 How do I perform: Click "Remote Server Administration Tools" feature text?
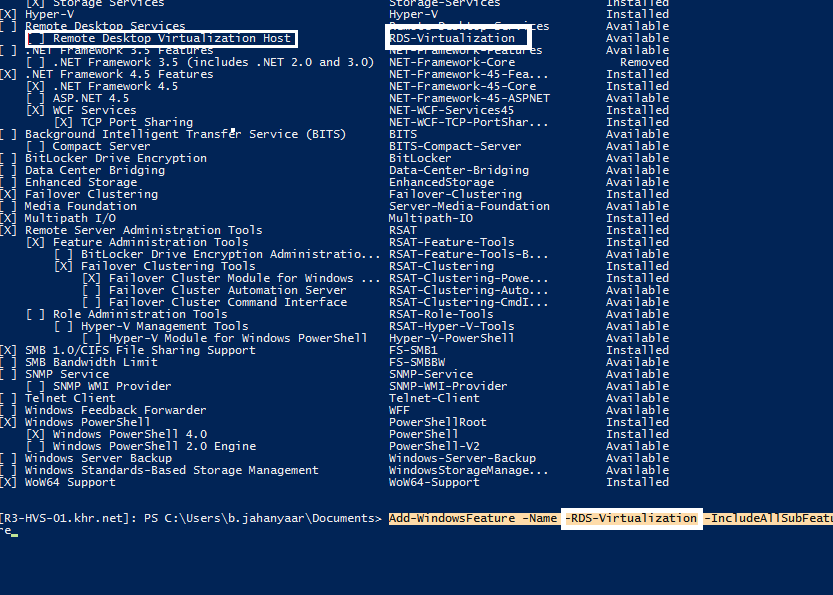coord(143,230)
